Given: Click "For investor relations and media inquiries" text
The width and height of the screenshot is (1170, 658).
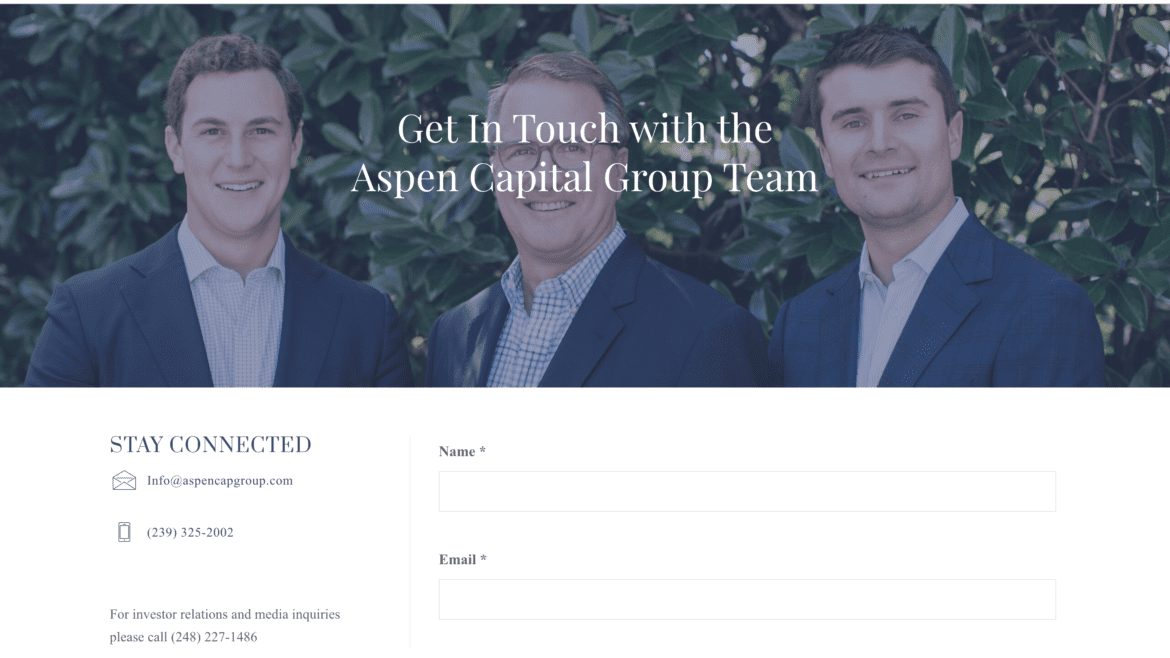Looking at the screenshot, I should (225, 615).
